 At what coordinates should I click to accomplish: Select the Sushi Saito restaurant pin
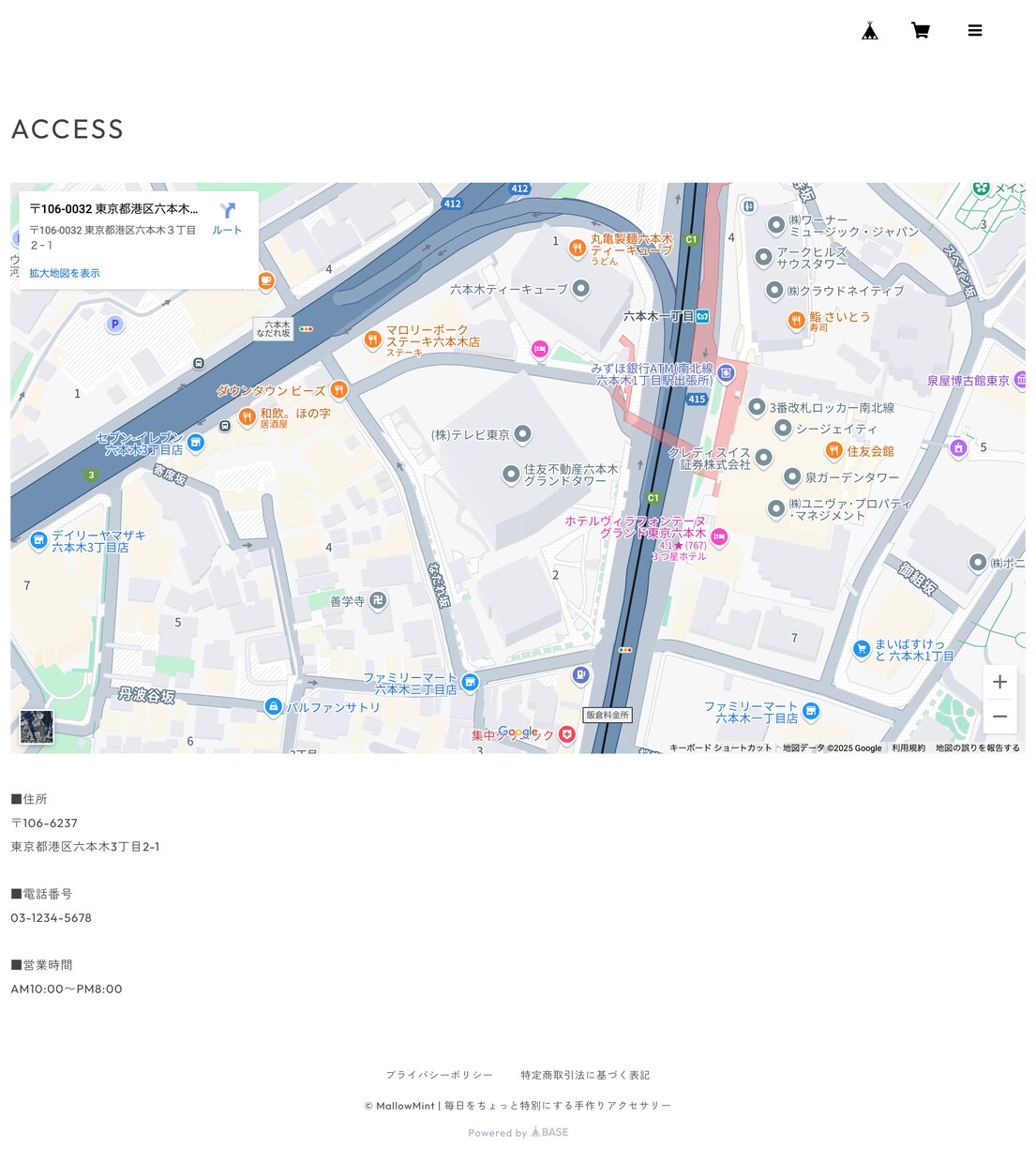(796, 321)
